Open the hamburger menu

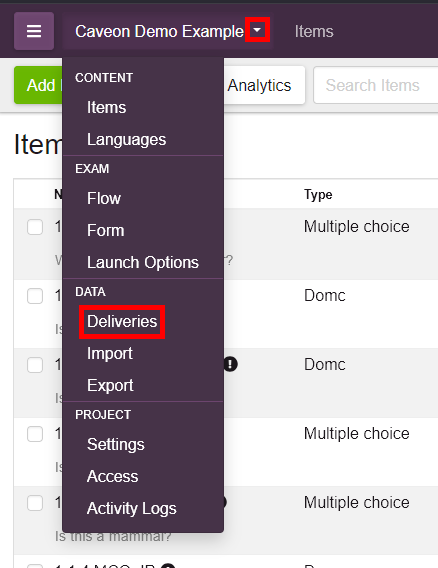(34, 31)
